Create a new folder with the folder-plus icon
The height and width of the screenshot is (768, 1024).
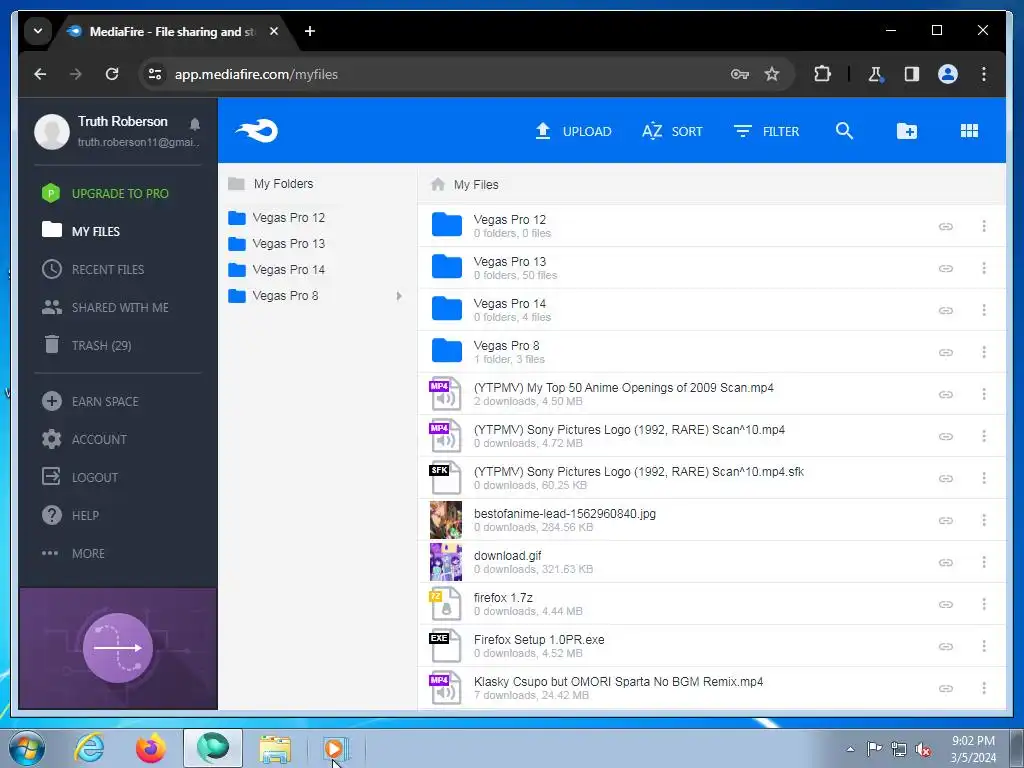point(906,131)
